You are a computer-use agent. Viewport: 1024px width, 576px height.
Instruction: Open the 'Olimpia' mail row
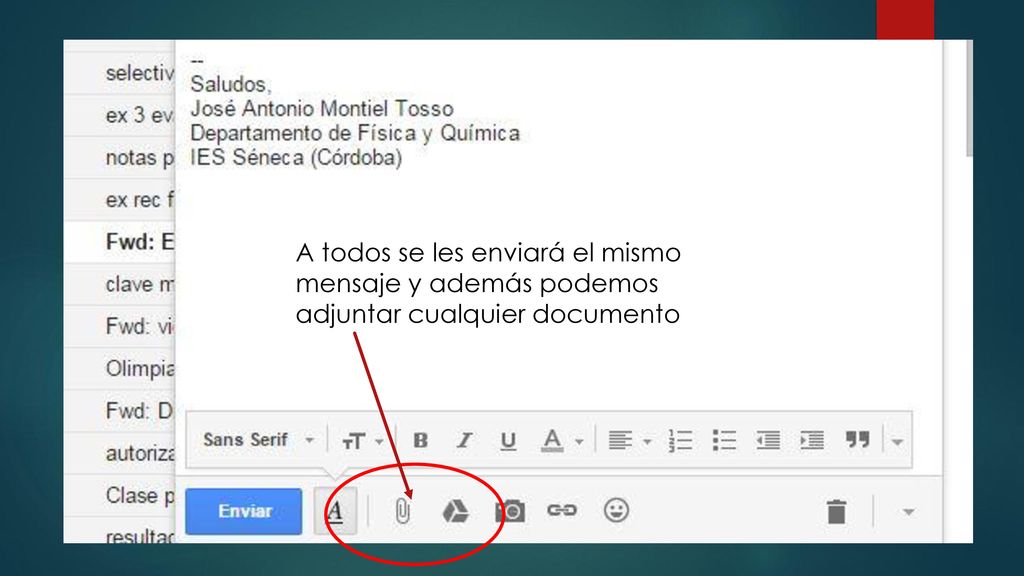[120, 368]
